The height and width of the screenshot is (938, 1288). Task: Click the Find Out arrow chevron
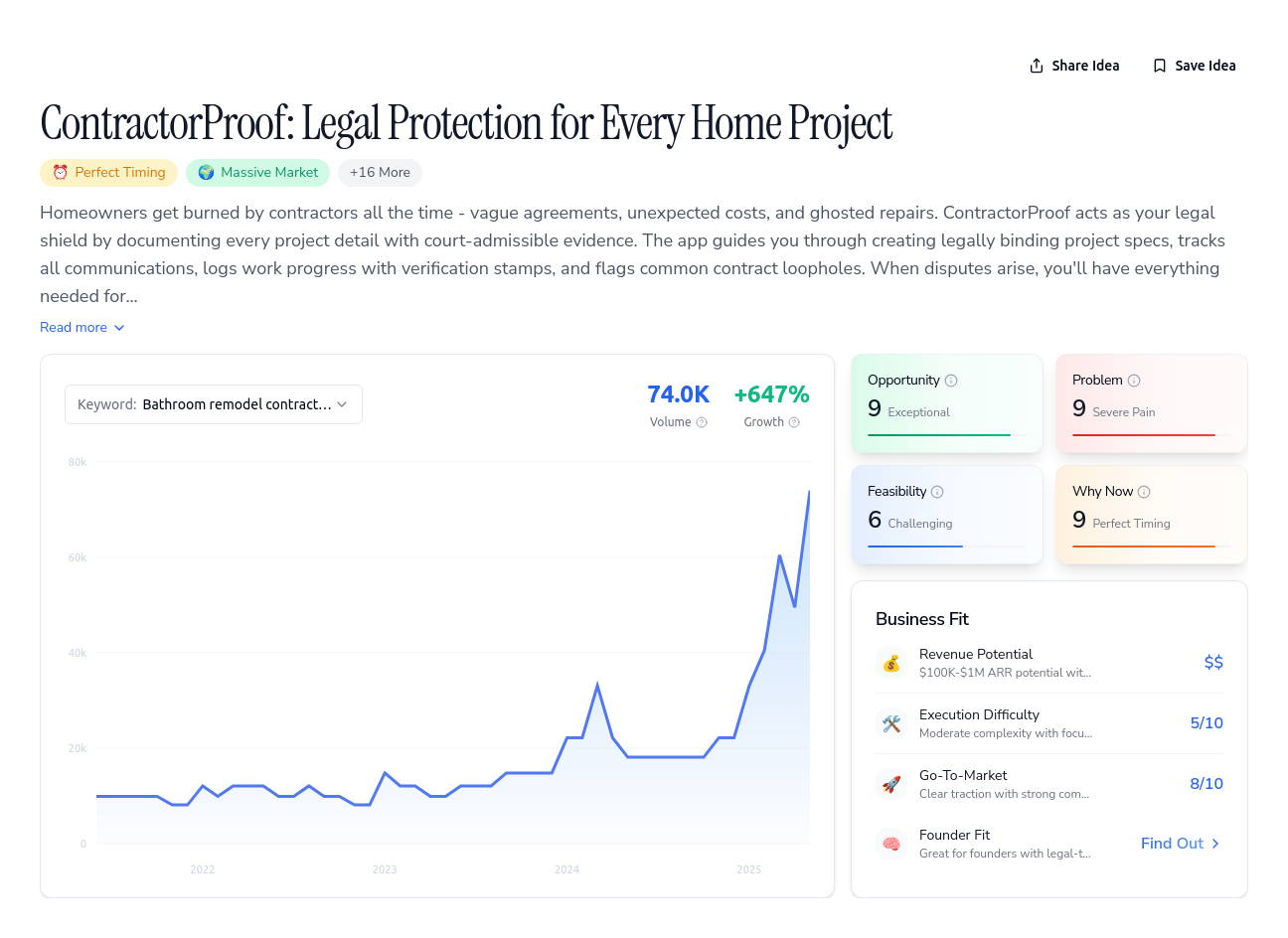click(1215, 844)
